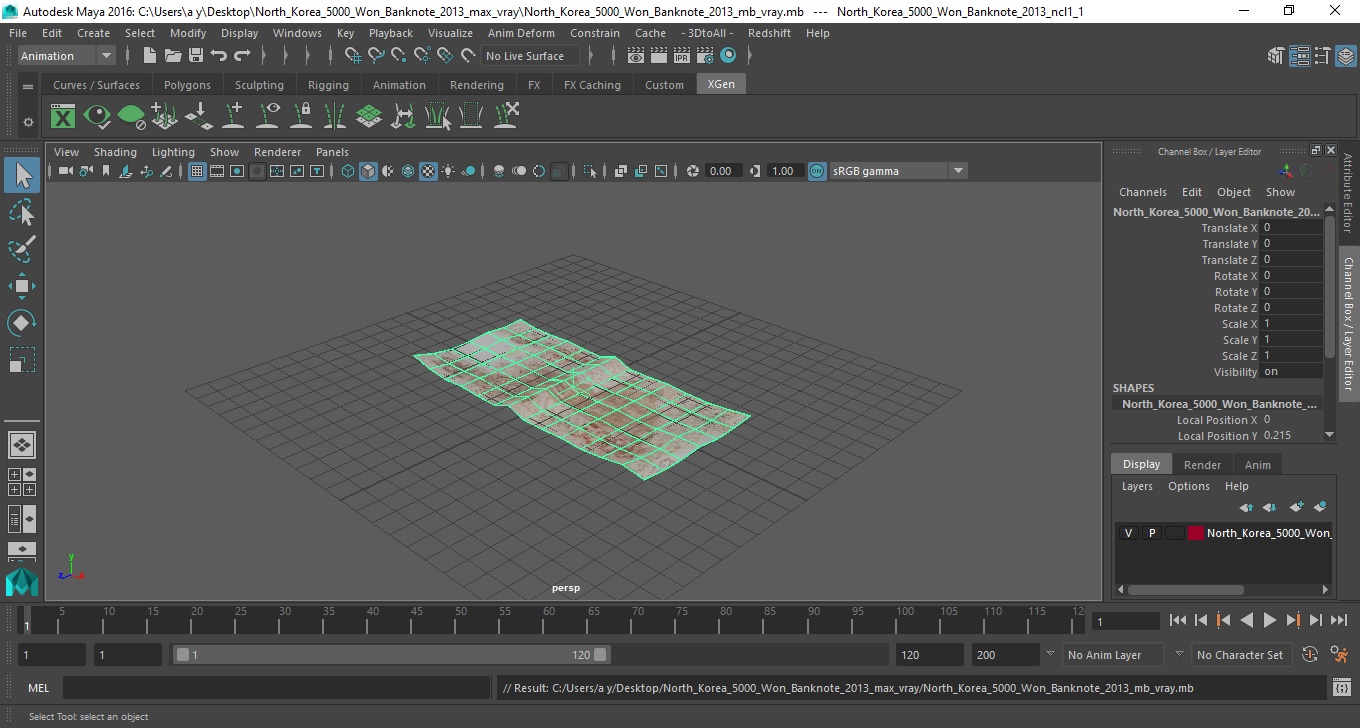Viewport: 1360px width, 728px height.
Task: Click the time range slider bar
Action: [x=391, y=655]
